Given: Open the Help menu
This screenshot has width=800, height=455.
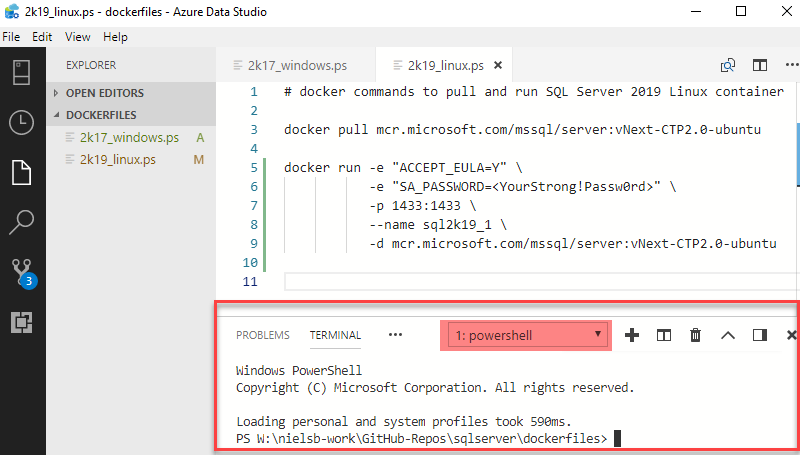Looking at the screenshot, I should (x=115, y=37).
